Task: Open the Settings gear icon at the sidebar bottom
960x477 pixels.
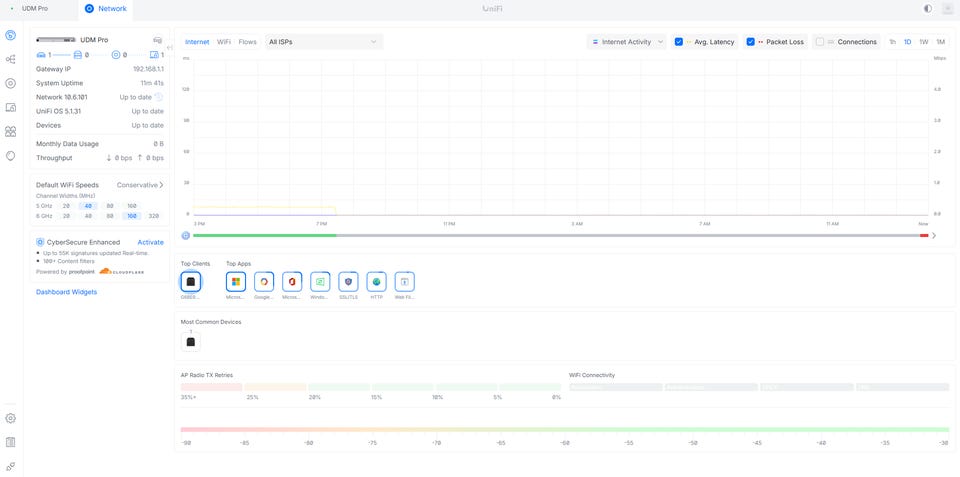Action: (x=10, y=419)
